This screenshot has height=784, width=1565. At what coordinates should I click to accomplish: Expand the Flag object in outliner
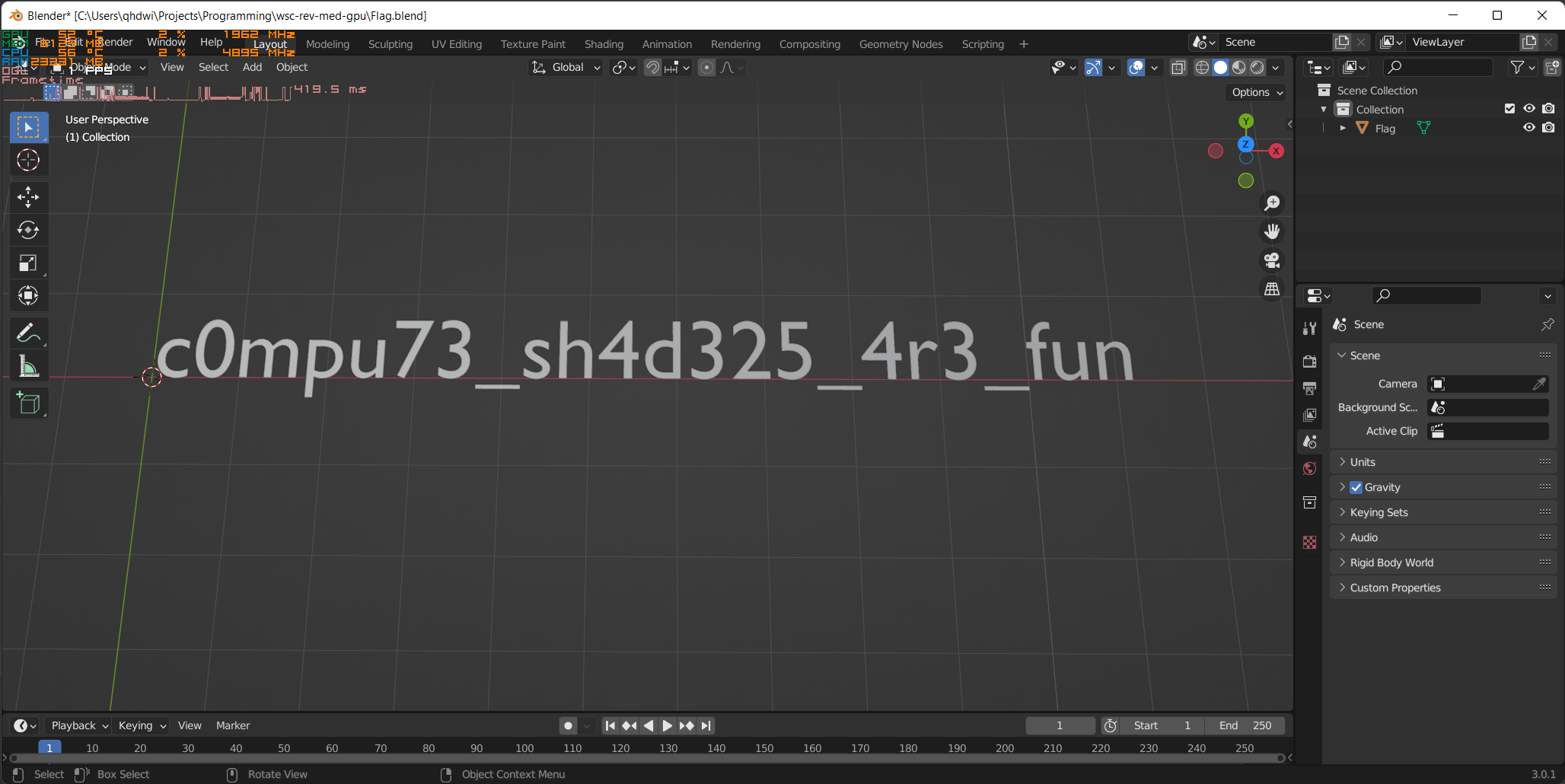1343,128
